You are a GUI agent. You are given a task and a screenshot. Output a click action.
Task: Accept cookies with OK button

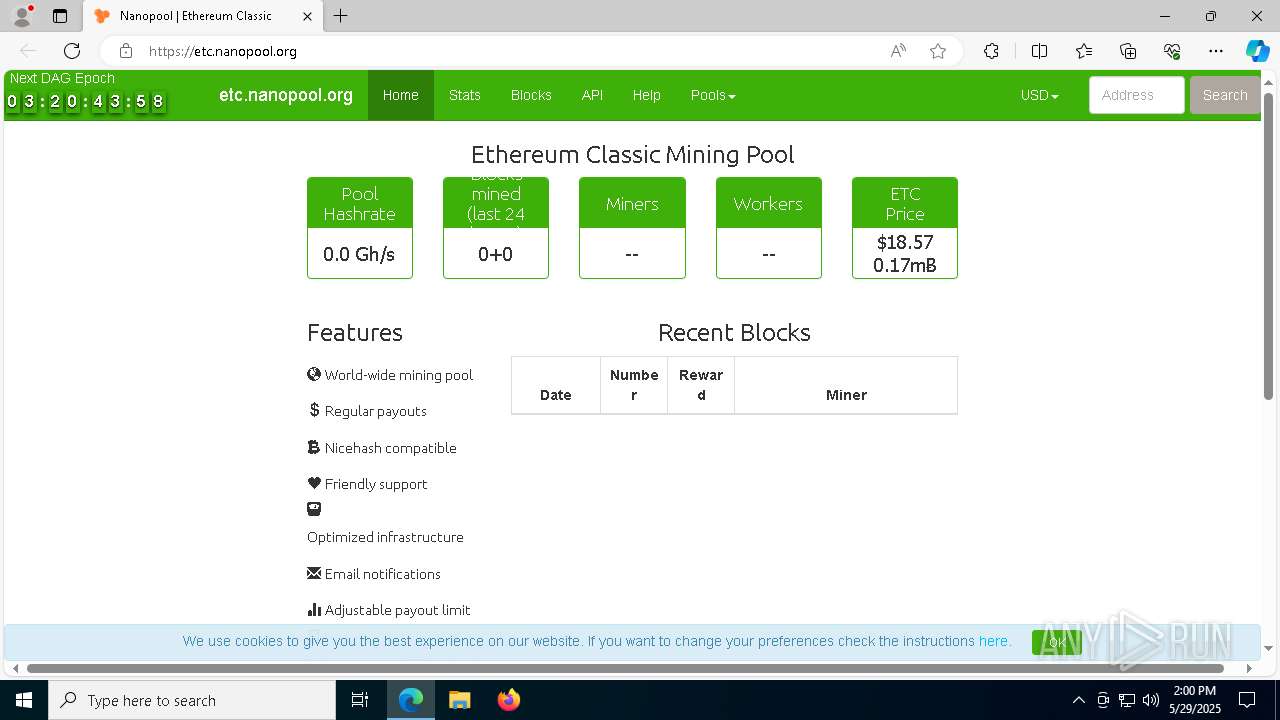point(1057,642)
